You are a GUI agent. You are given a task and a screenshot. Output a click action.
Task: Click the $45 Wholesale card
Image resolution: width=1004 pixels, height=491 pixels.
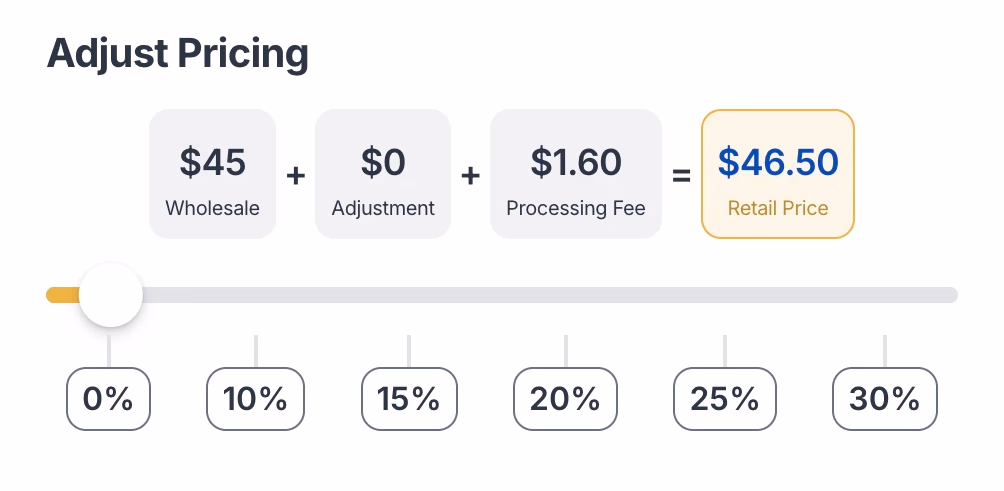click(x=212, y=174)
